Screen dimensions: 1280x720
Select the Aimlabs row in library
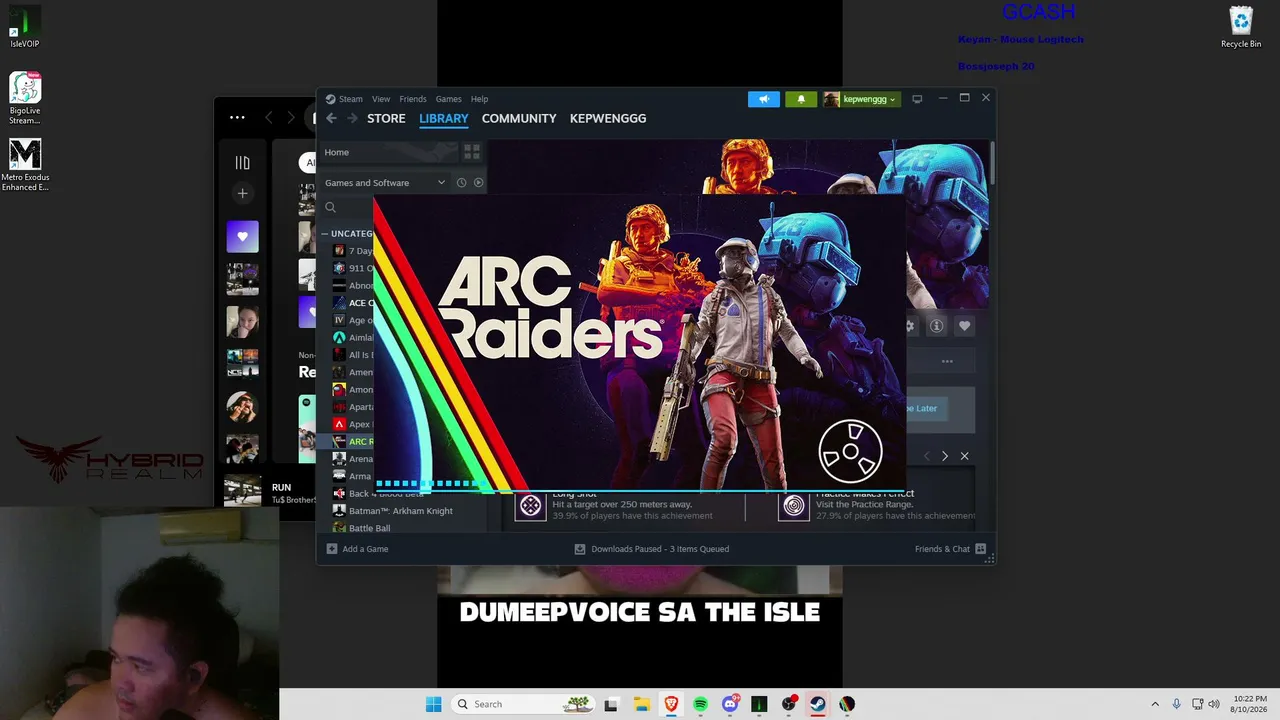(353, 337)
